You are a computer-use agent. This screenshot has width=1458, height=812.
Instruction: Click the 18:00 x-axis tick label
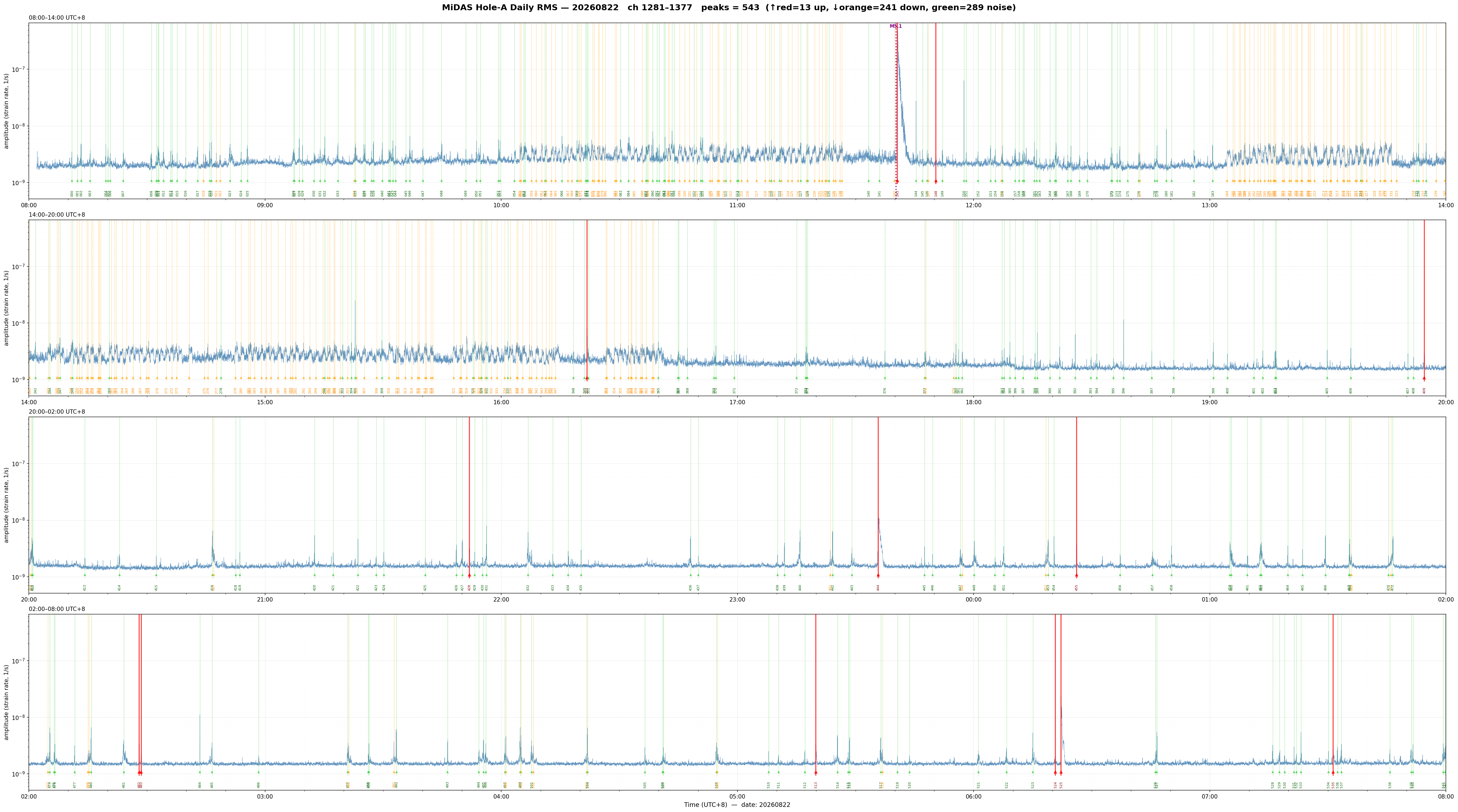(974, 402)
